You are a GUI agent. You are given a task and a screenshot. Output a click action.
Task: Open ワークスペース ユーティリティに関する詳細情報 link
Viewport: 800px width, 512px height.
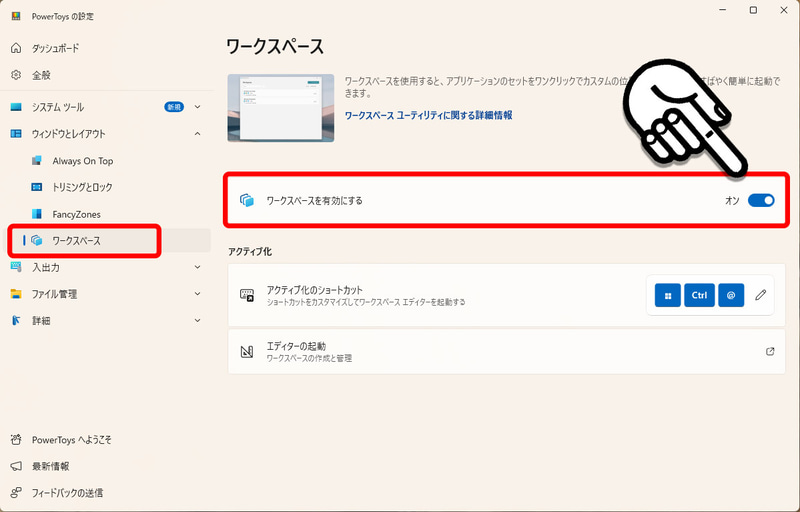pyautogui.click(x=429, y=116)
